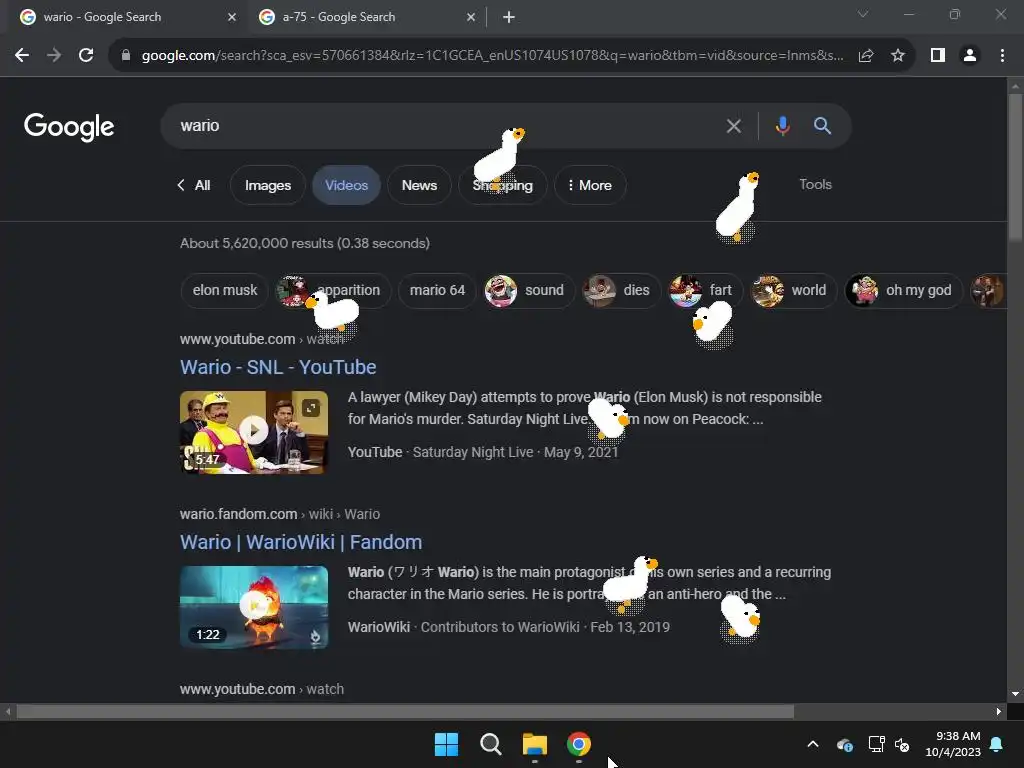Go back to All results filter
This screenshot has width=1024, height=768.
[x=194, y=185]
